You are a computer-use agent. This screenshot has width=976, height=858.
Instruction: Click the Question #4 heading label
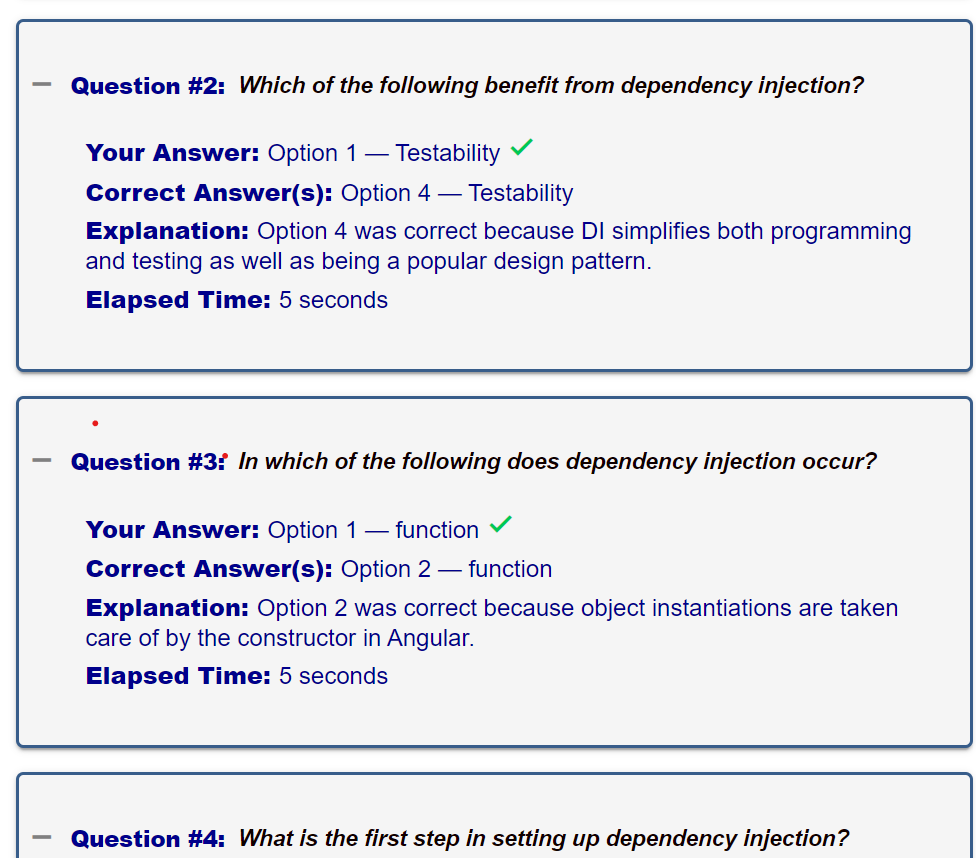tap(148, 839)
